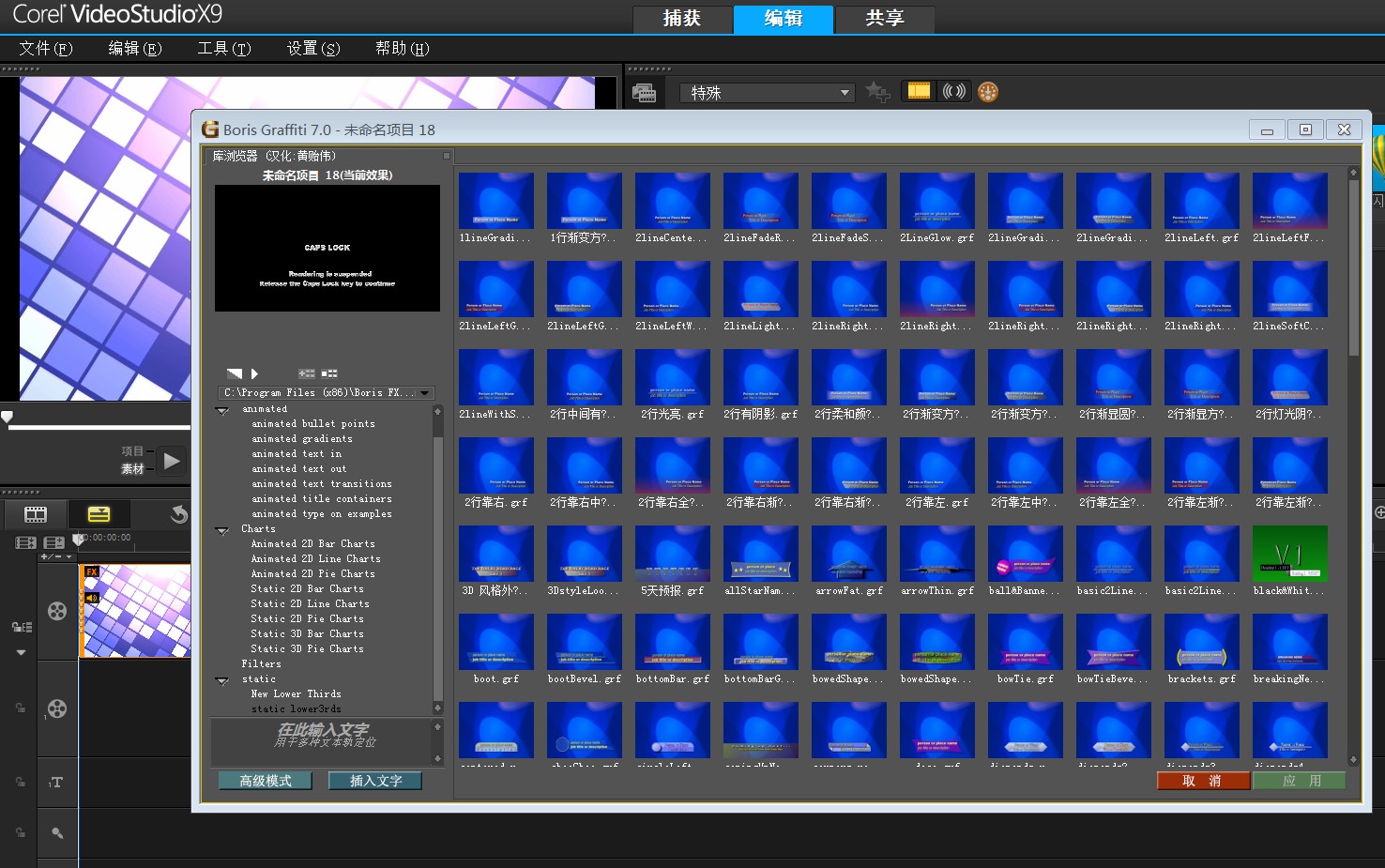Viewport: 1385px width, 868px height.
Task: Toggle ripple editing lock icon
Action: [21, 627]
